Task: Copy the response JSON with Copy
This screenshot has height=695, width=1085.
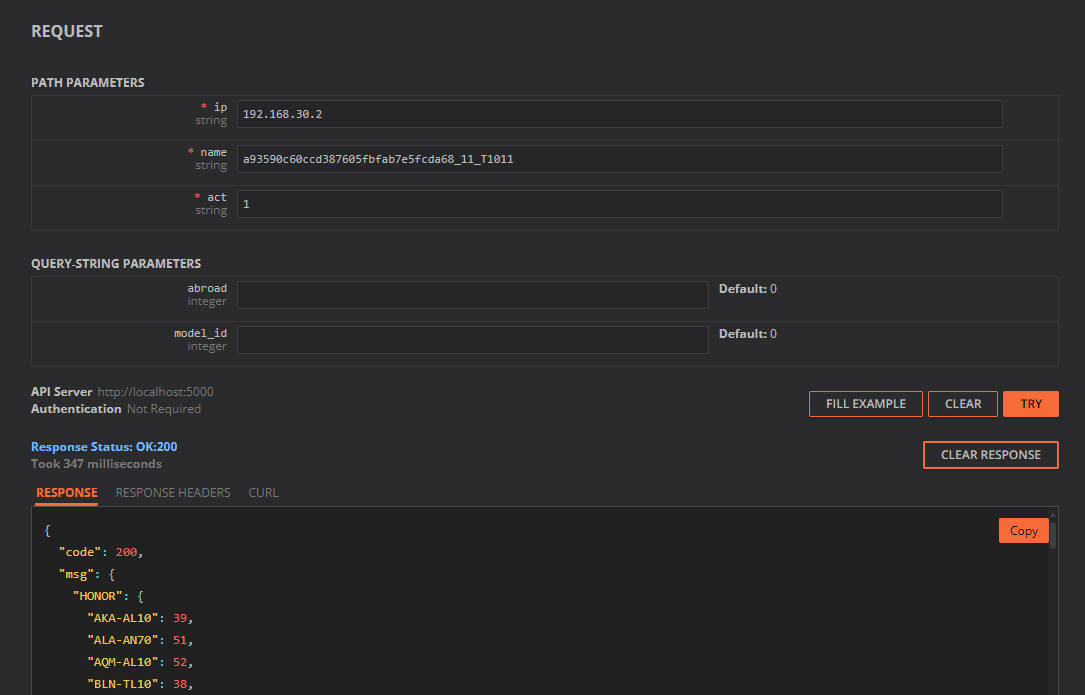Action: pyautogui.click(x=1023, y=531)
